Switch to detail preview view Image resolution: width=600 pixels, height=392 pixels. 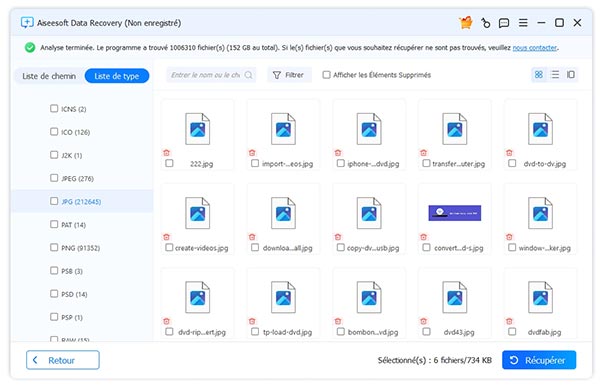571,75
